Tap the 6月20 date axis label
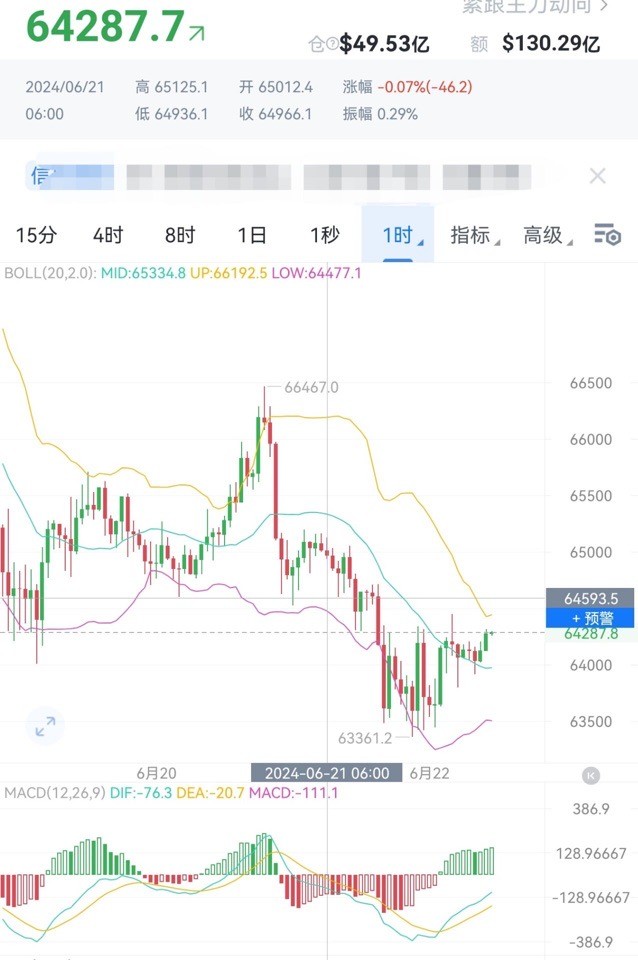The height and width of the screenshot is (960, 638). 157,773
